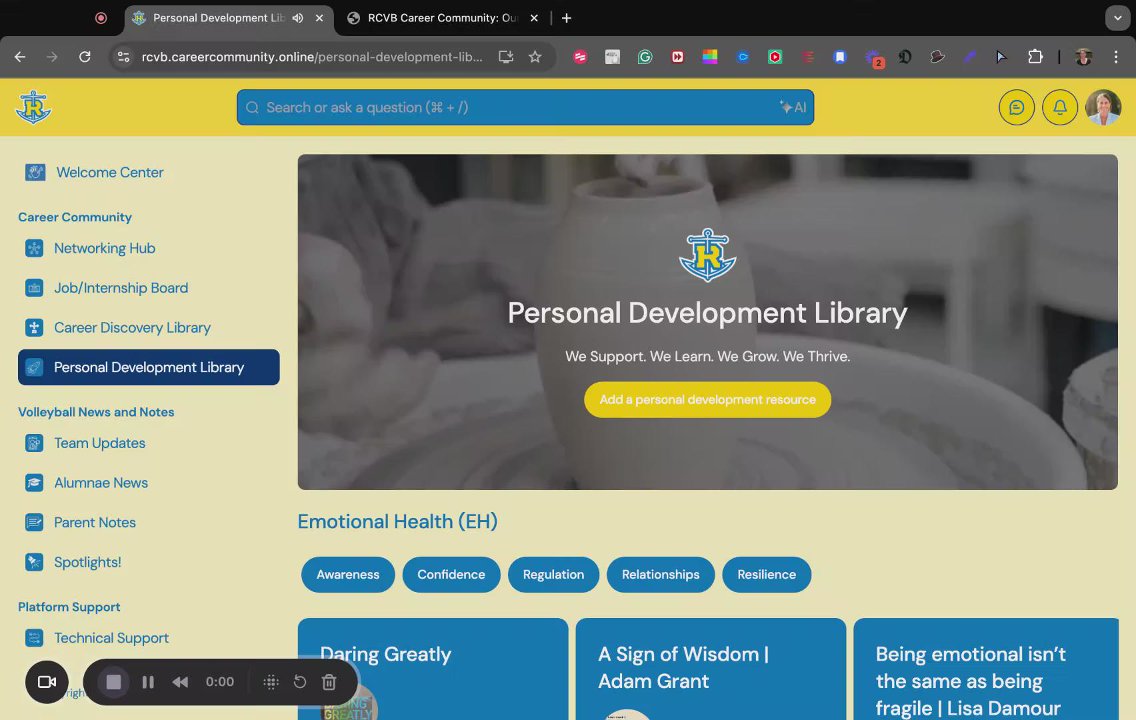The height and width of the screenshot is (720, 1136).
Task: Open the Daring Greatly resource card
Action: click(433, 669)
